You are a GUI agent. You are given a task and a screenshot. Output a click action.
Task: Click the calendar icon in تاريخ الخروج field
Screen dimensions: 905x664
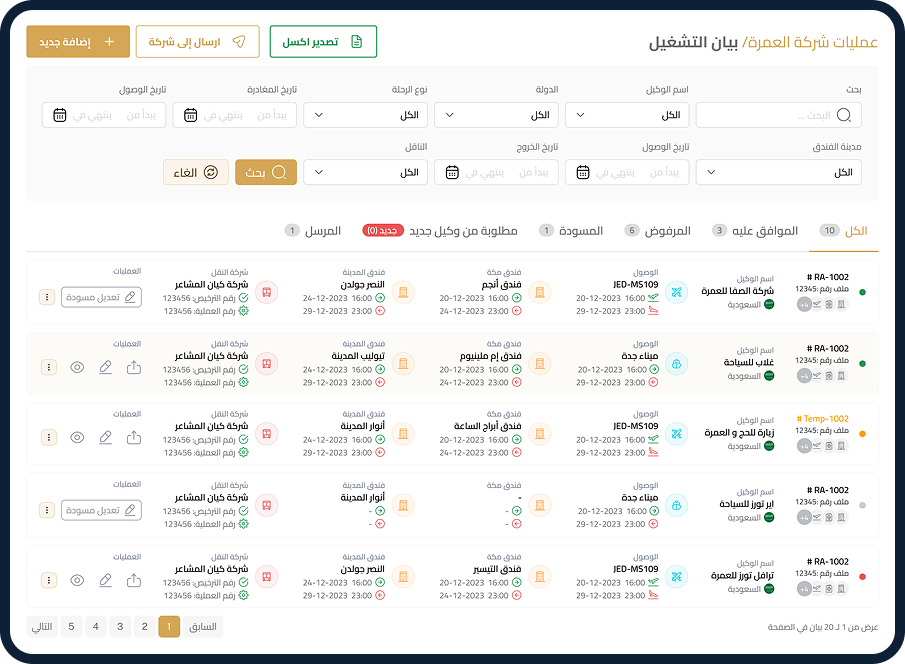point(453,172)
